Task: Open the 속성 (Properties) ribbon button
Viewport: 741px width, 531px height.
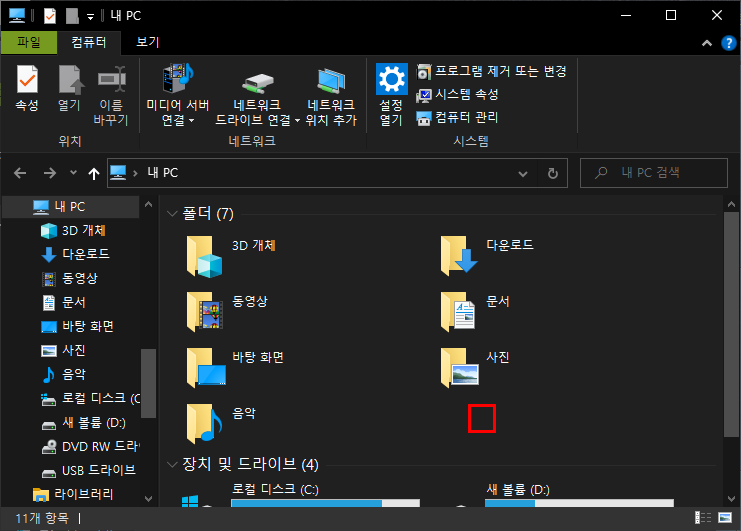Action: click(x=27, y=88)
